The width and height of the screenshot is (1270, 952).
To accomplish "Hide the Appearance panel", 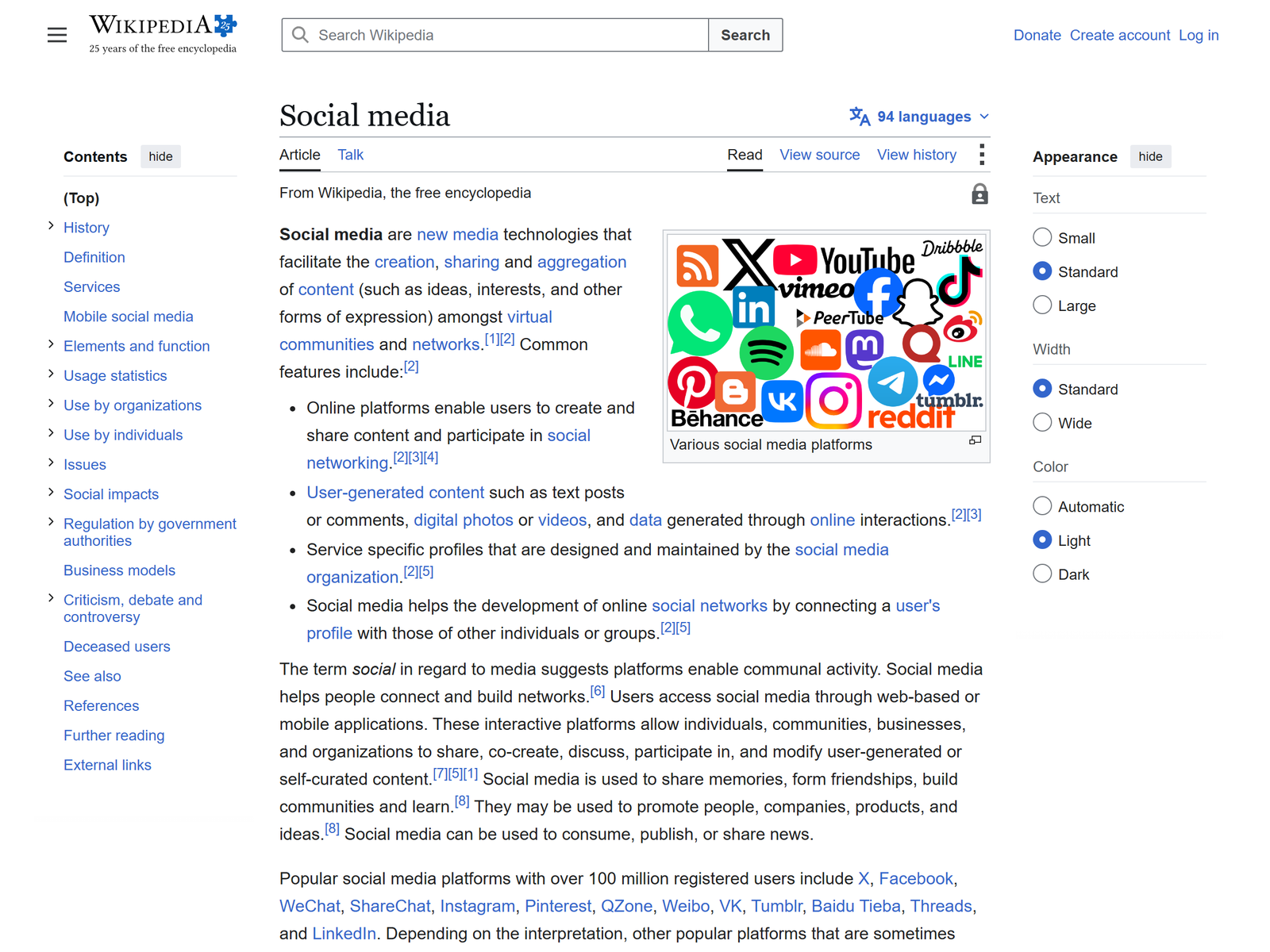I will [1150, 156].
